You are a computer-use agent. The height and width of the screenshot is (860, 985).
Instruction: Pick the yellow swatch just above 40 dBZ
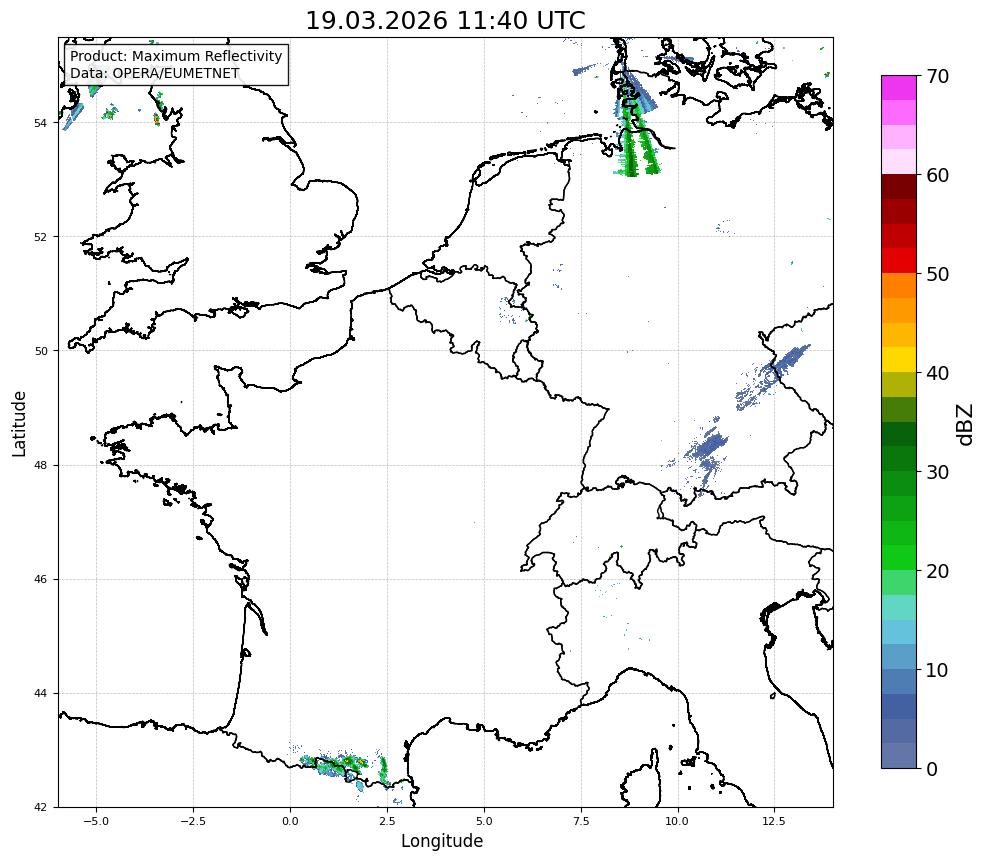click(x=899, y=360)
